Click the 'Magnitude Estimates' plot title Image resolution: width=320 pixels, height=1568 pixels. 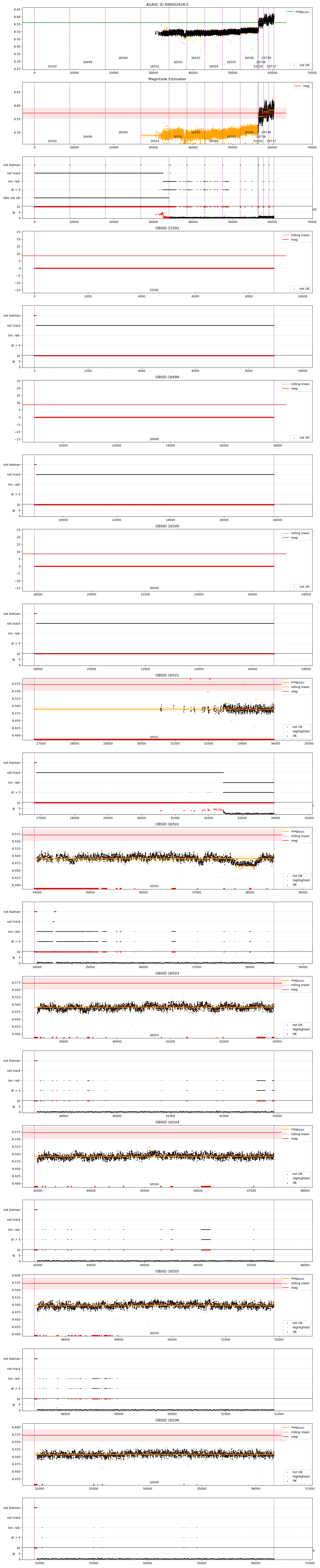pos(167,79)
